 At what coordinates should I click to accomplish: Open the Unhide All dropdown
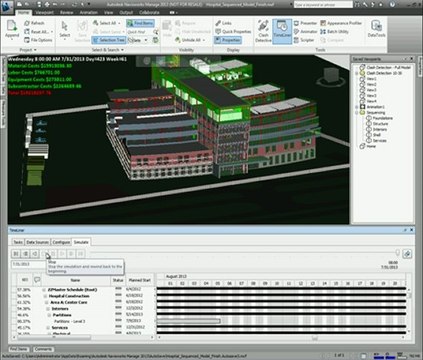pyautogui.click(x=190, y=40)
